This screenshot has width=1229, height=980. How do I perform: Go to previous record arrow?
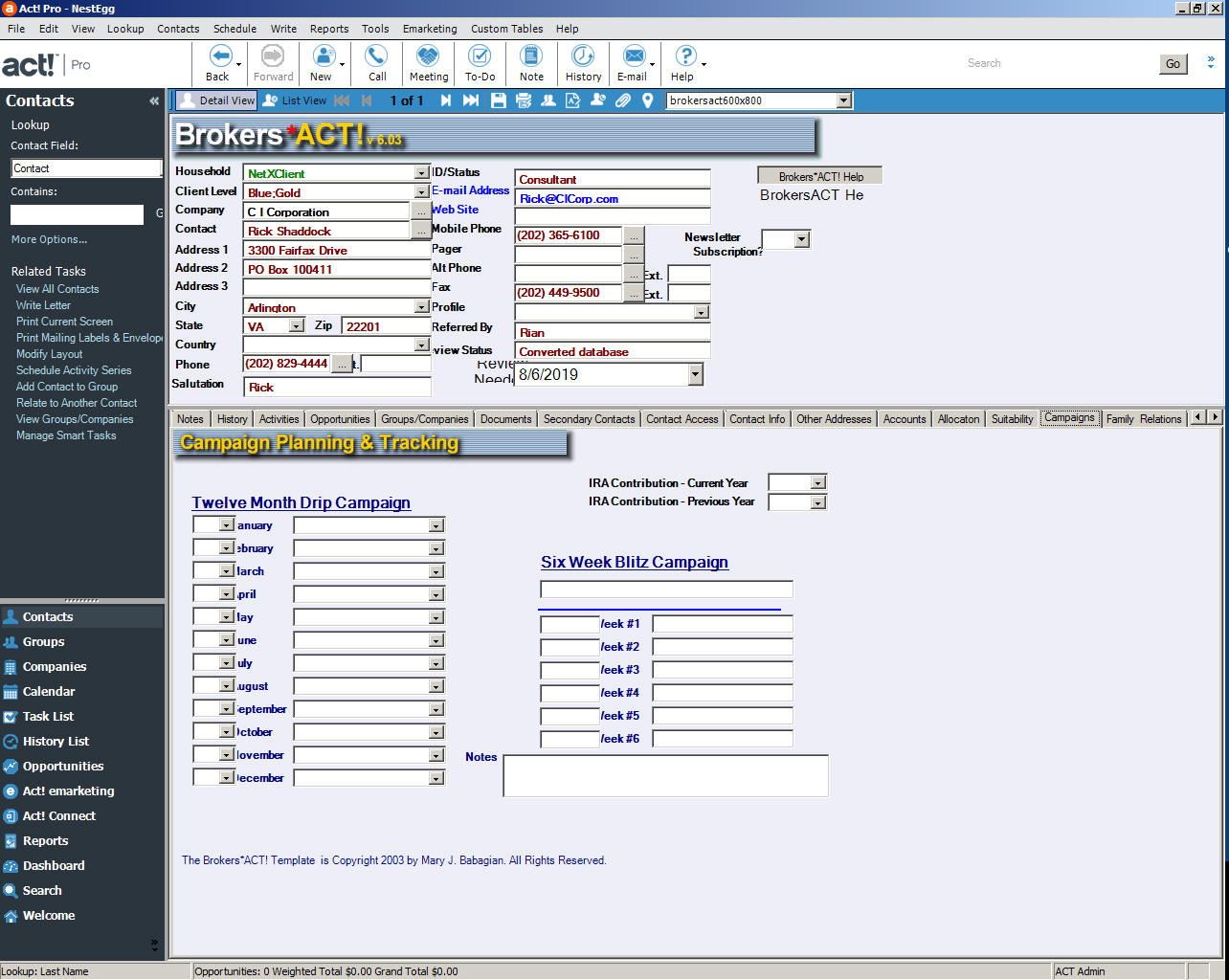(367, 100)
